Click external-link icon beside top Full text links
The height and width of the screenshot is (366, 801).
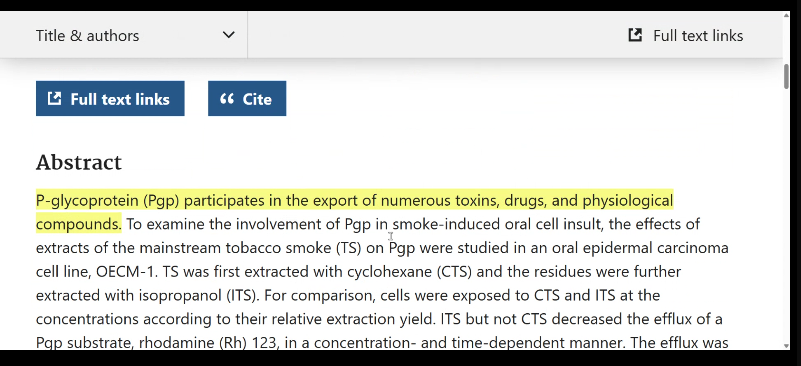pyautogui.click(x=635, y=35)
